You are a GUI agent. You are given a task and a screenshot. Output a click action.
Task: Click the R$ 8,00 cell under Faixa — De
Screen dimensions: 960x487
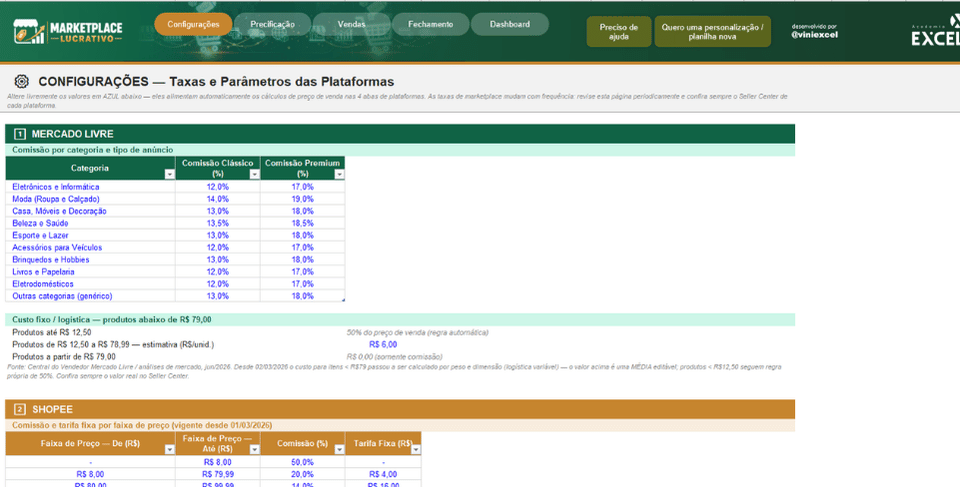tap(91, 474)
